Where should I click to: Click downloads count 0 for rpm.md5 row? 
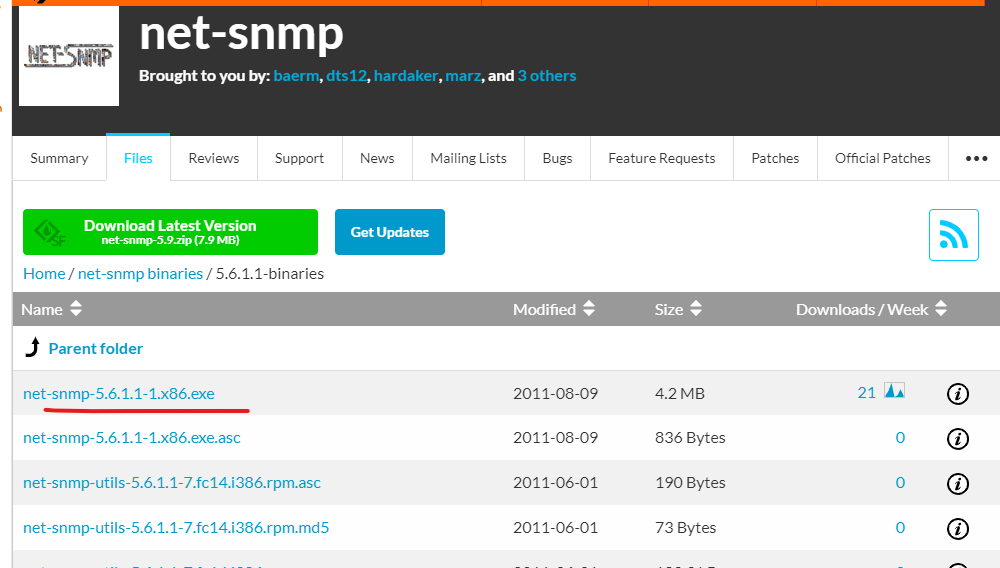(900, 527)
